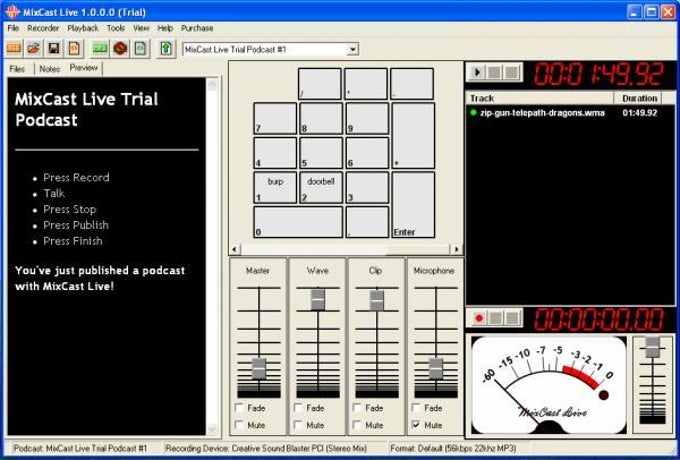
Task: Mute the Wave channel
Action: pos(298,425)
